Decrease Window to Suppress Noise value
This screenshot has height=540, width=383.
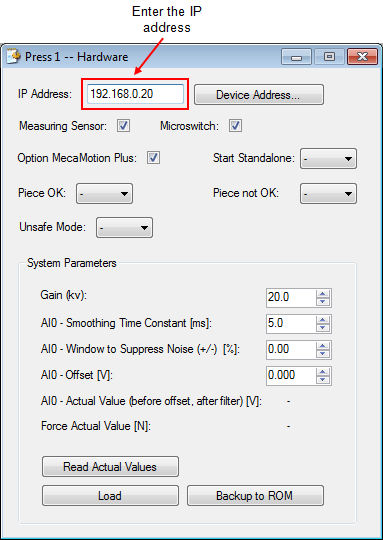323,354
